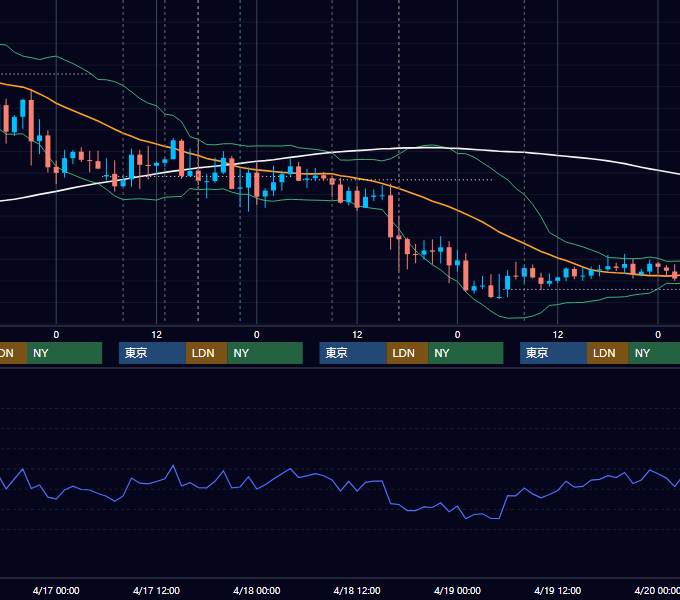Click hour label 12 above 4/17 12:00
Screen dimensions: 680x600
coord(157,335)
